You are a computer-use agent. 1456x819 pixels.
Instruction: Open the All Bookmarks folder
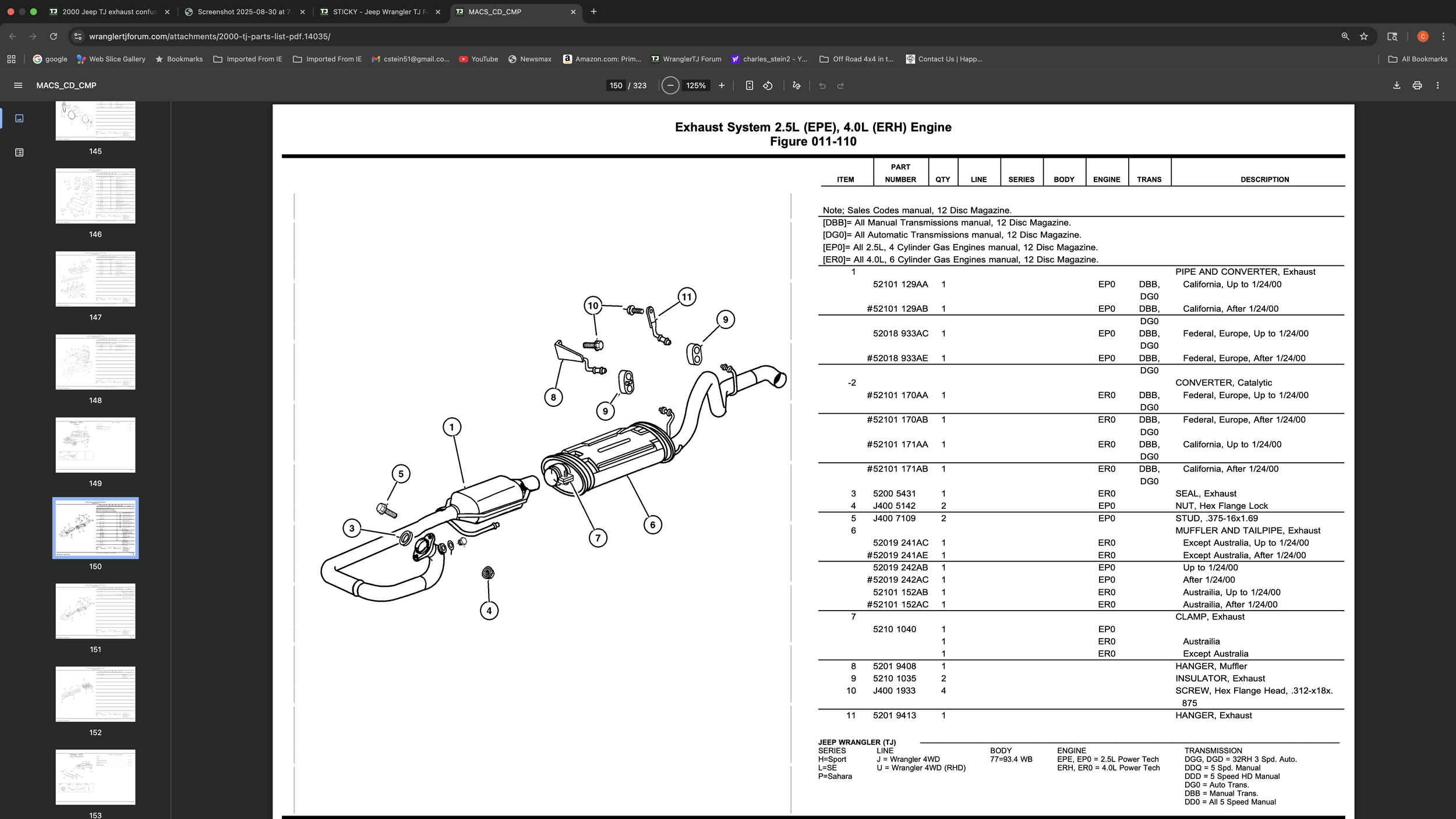click(1418, 59)
